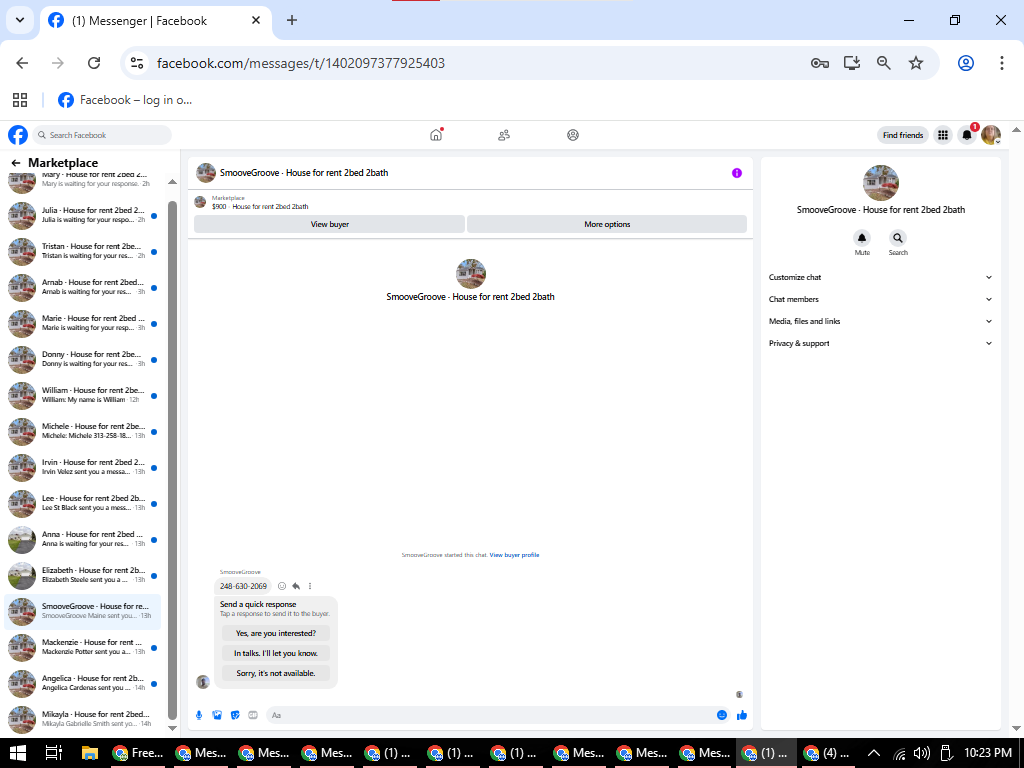Open Tristan's House for rent conversation
Image resolution: width=1024 pixels, height=768 pixels.
point(82,251)
